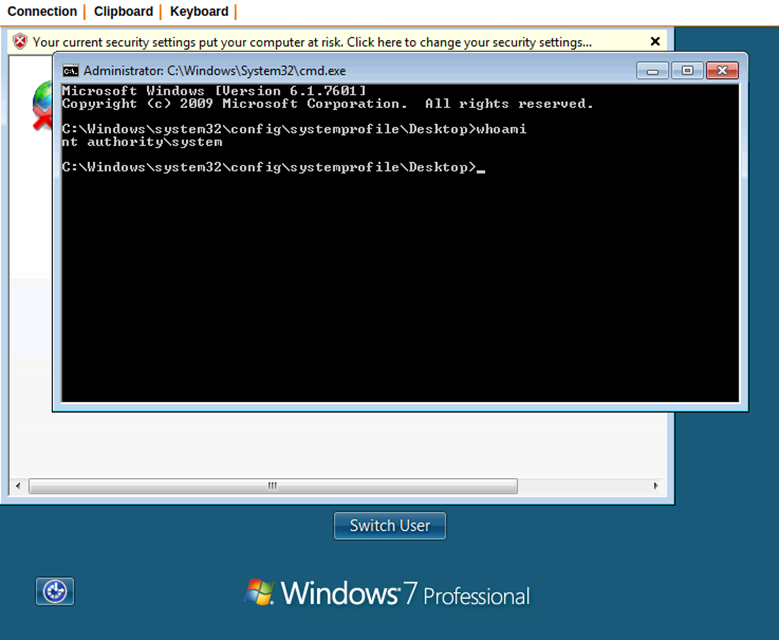
Task: Dismiss the security settings warning bar
Action: [x=655, y=41]
